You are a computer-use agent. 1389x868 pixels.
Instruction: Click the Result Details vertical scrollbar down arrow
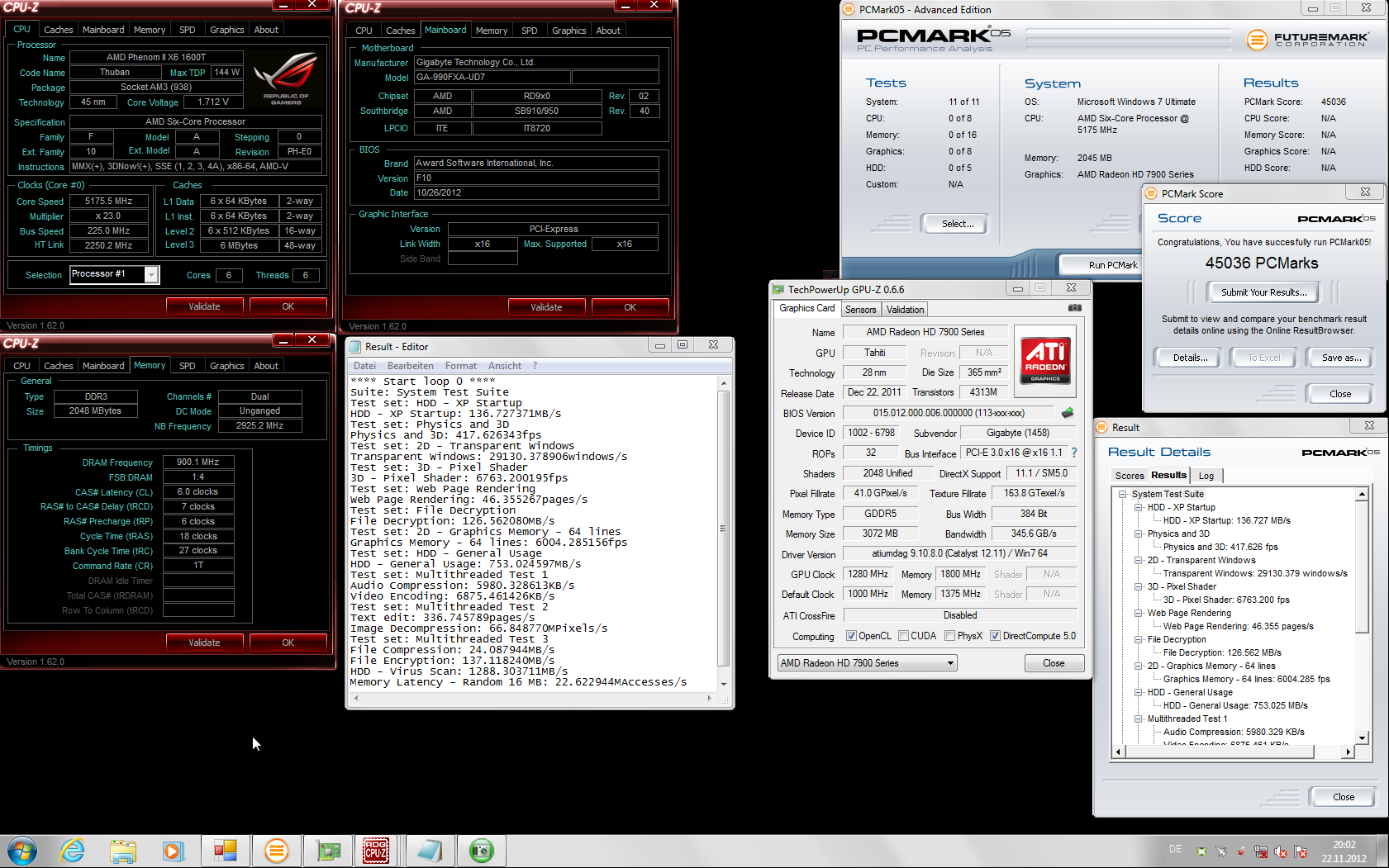pos(1362,738)
